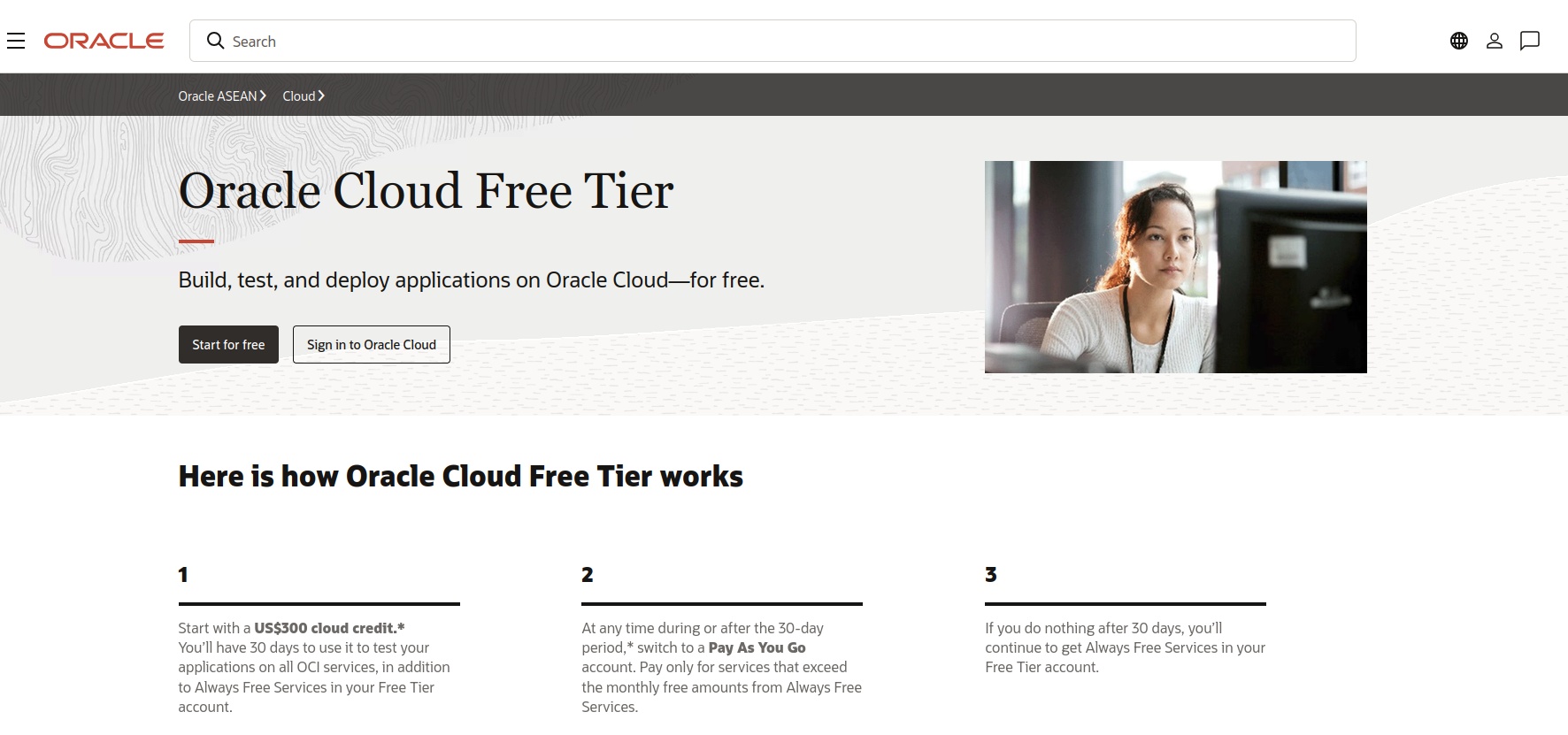This screenshot has height=735, width=1568.
Task: Open the chat contact icon
Action: coord(1530,41)
